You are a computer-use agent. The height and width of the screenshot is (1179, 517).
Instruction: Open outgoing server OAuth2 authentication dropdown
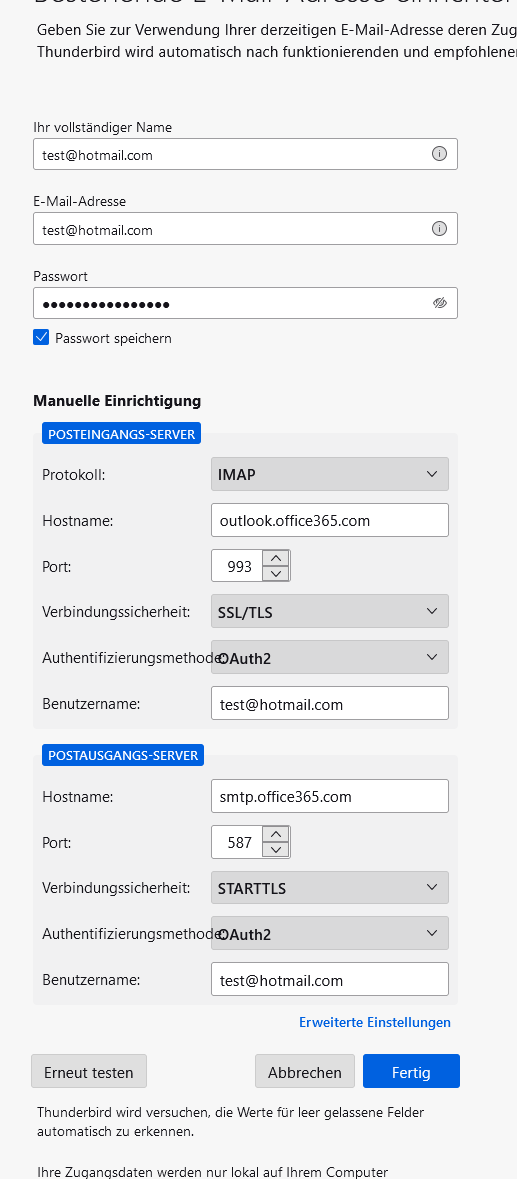click(x=330, y=933)
